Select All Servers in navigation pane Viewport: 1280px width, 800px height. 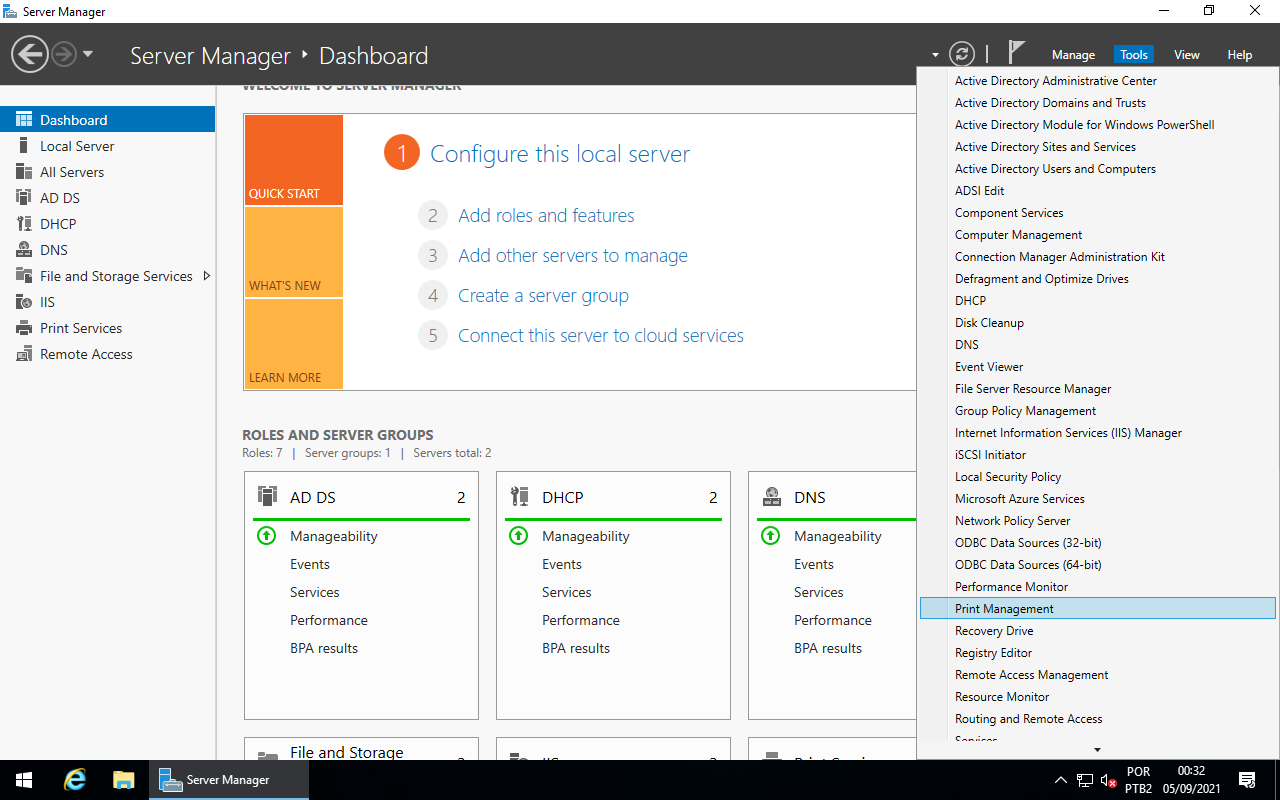click(72, 172)
